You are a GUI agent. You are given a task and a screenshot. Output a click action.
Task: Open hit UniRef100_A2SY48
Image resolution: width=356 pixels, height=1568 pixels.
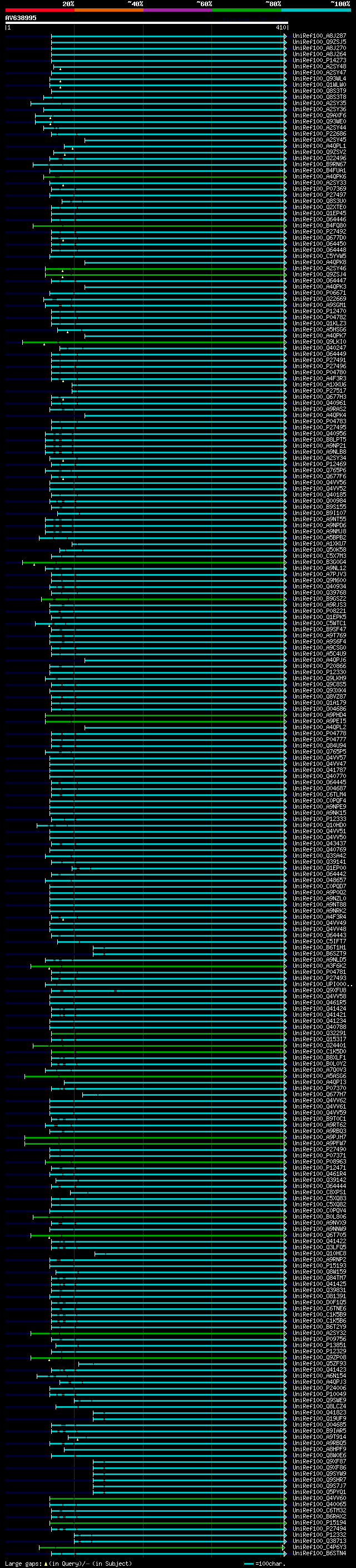point(319,66)
